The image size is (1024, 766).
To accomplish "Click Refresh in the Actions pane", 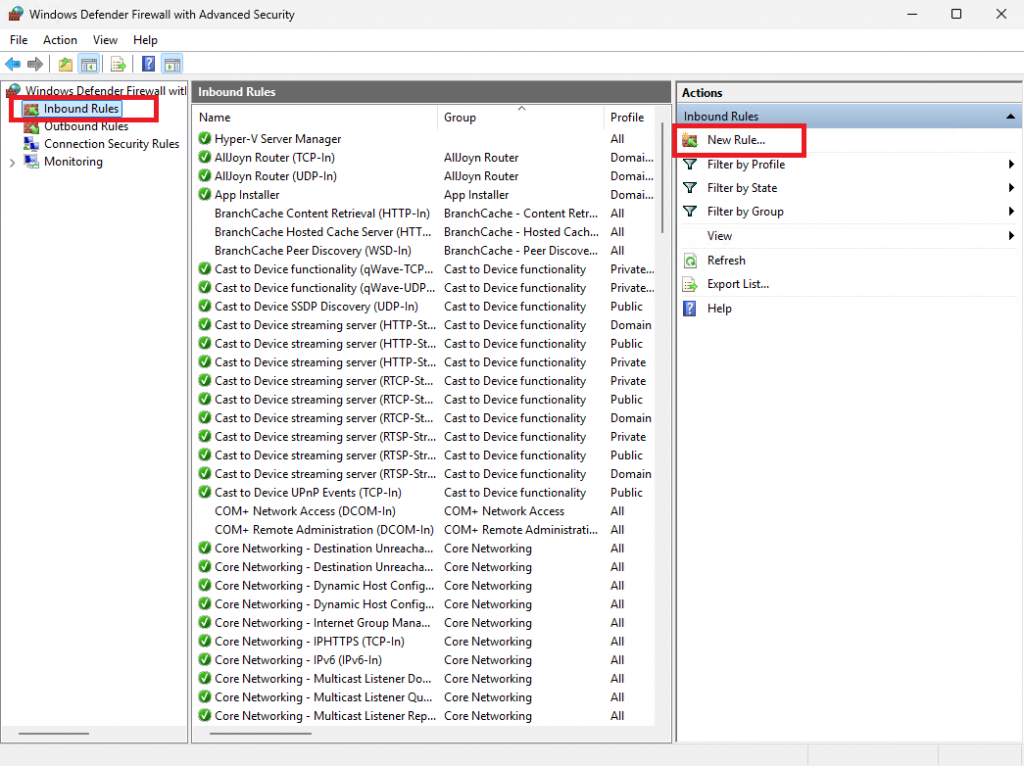I will (x=726, y=261).
